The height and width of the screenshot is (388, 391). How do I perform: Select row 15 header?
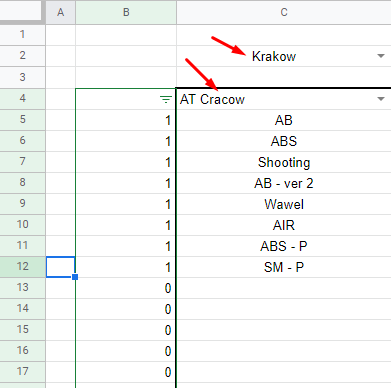click(x=22, y=330)
